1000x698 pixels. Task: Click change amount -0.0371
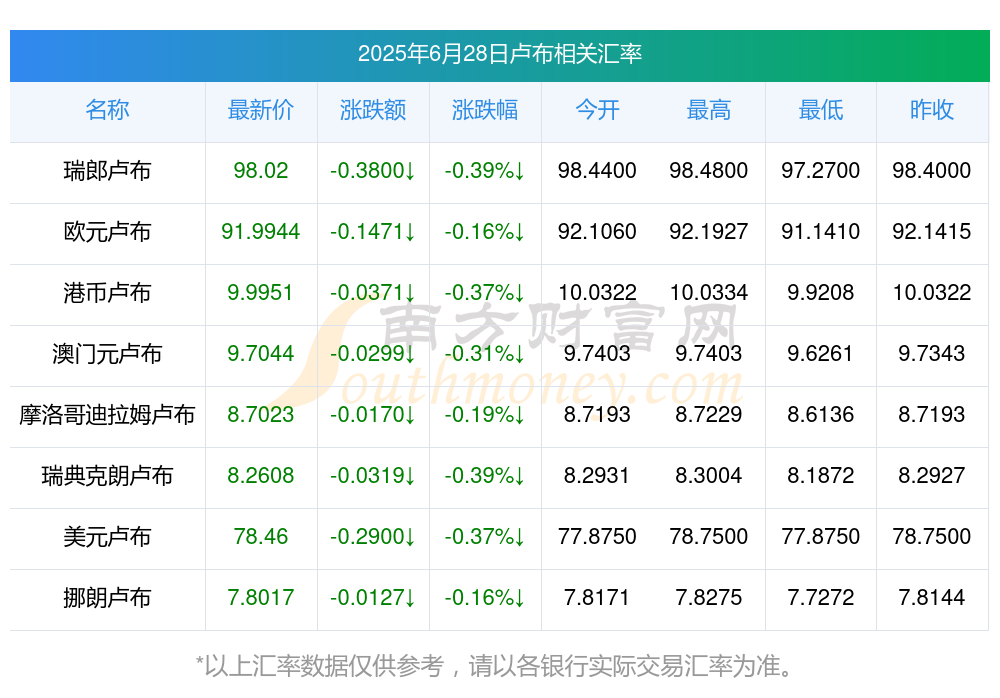click(x=373, y=292)
